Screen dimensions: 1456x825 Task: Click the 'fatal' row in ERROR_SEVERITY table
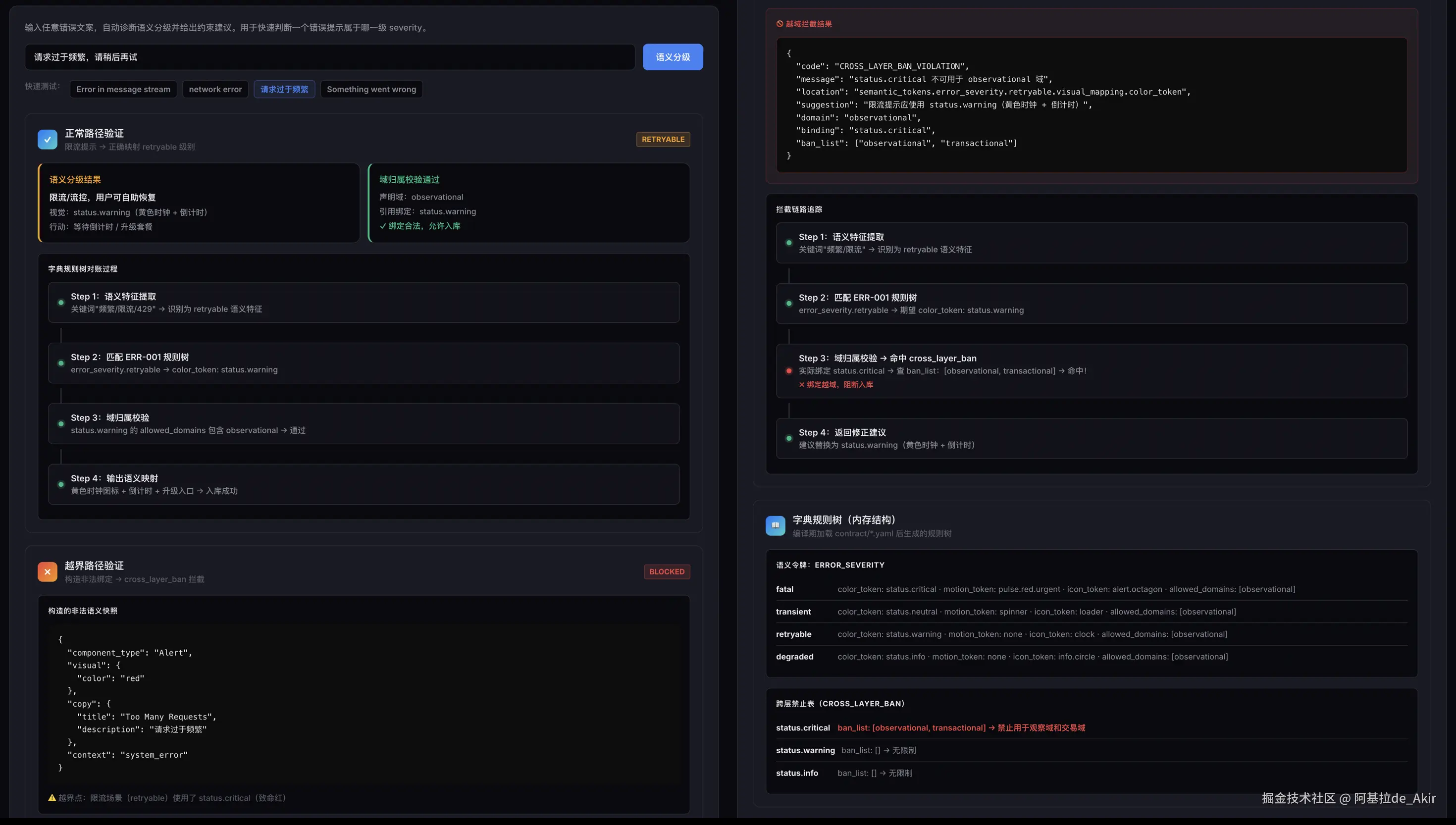tap(1092, 589)
